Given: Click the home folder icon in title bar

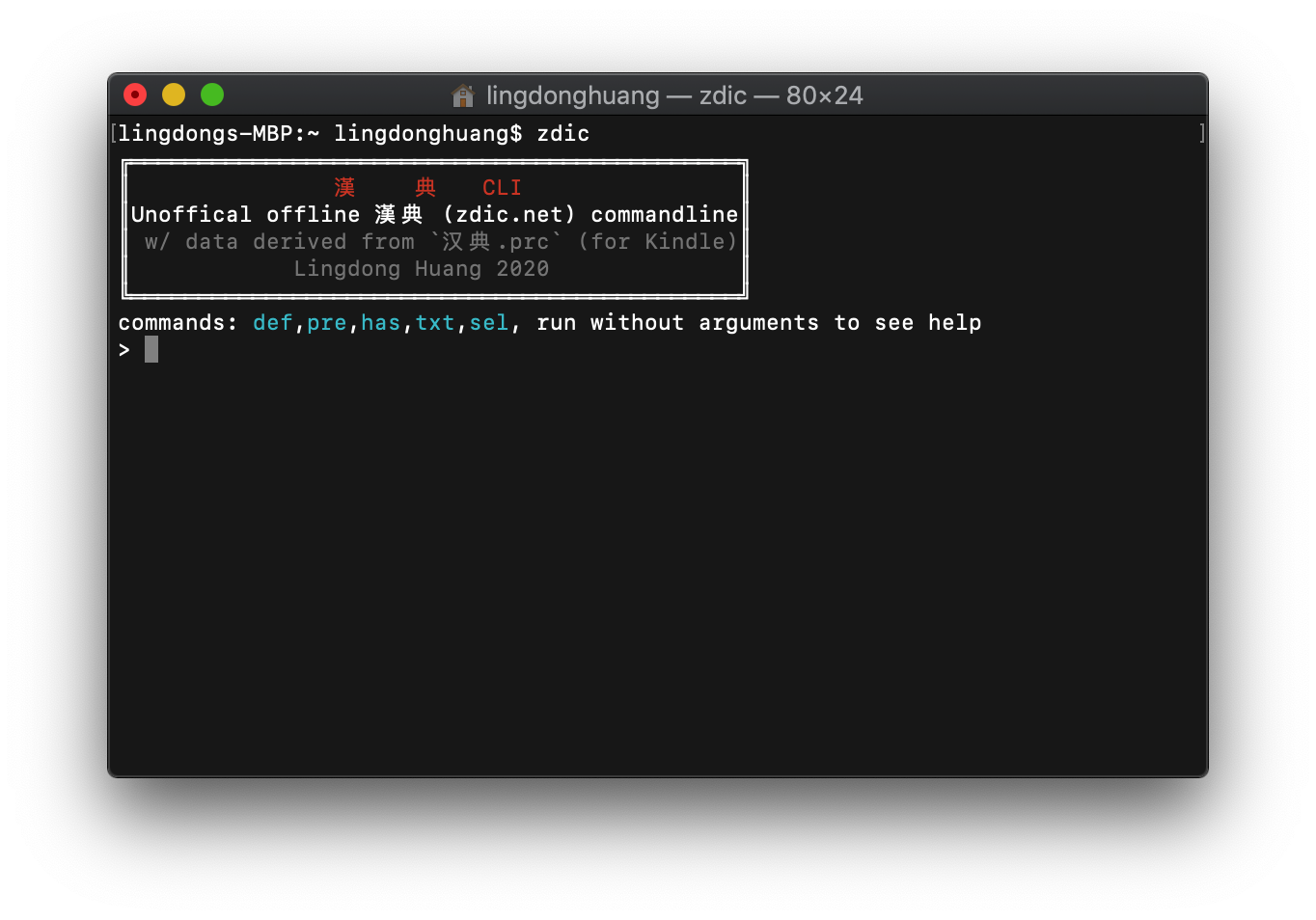Looking at the screenshot, I should pos(463,95).
